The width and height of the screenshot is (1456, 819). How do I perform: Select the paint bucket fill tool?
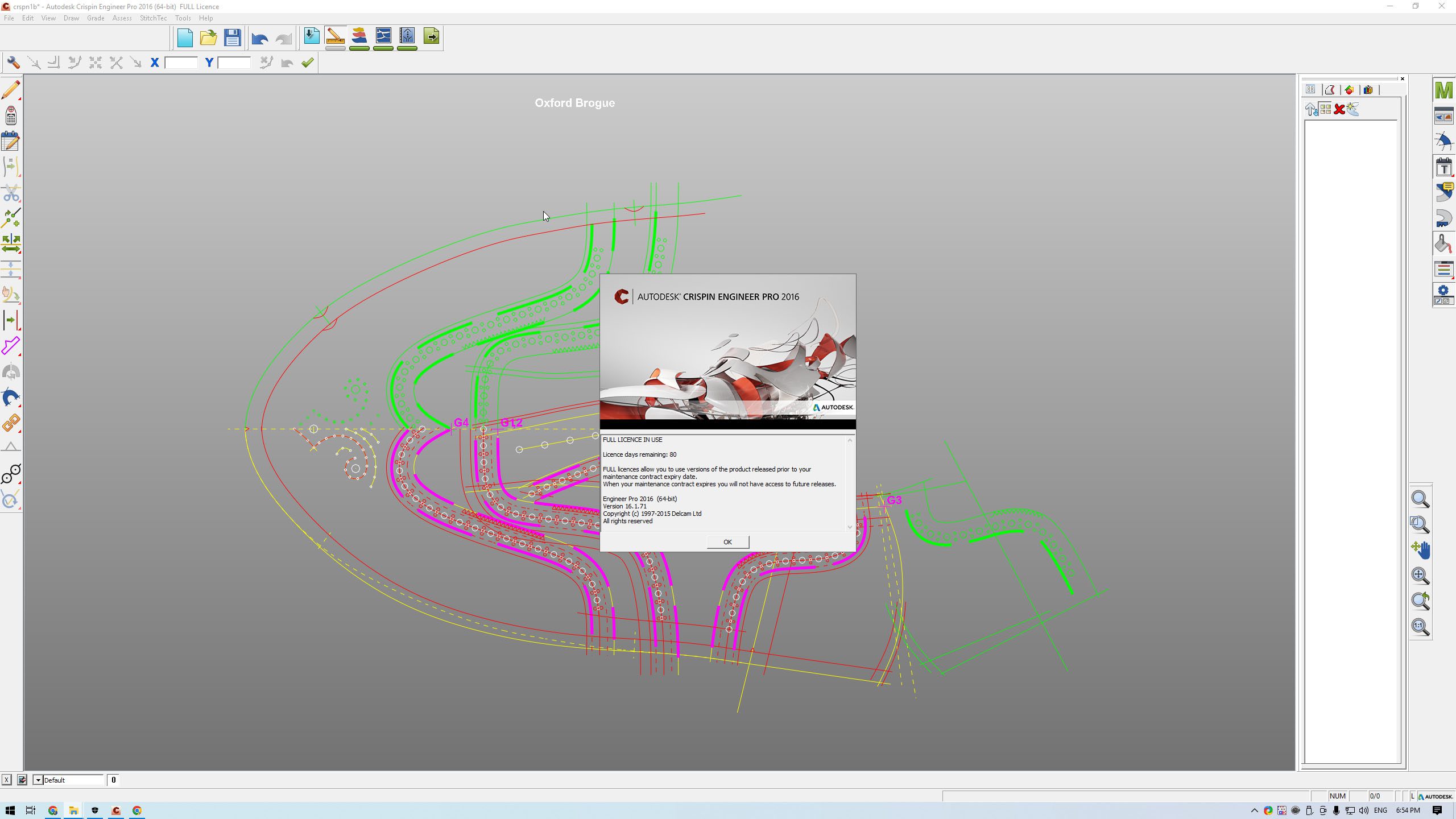pyautogui.click(x=1443, y=245)
